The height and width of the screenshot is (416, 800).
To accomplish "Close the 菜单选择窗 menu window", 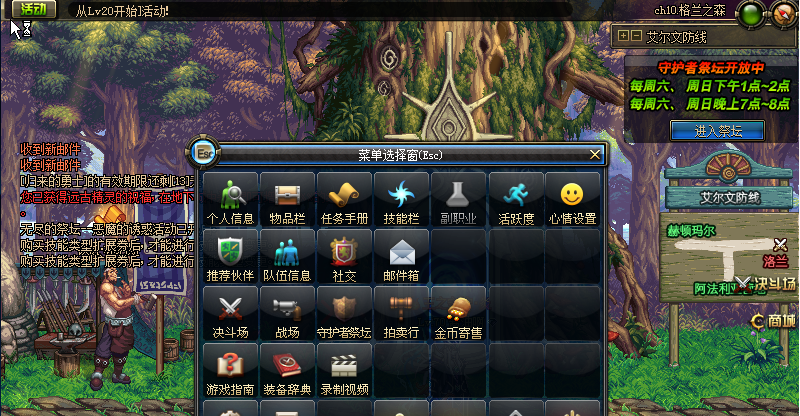I will click(595, 155).
